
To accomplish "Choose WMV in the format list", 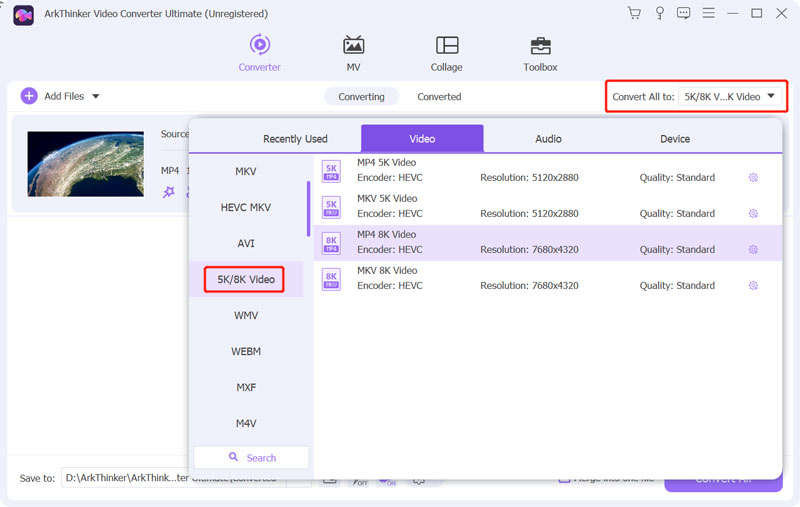I will click(x=246, y=315).
